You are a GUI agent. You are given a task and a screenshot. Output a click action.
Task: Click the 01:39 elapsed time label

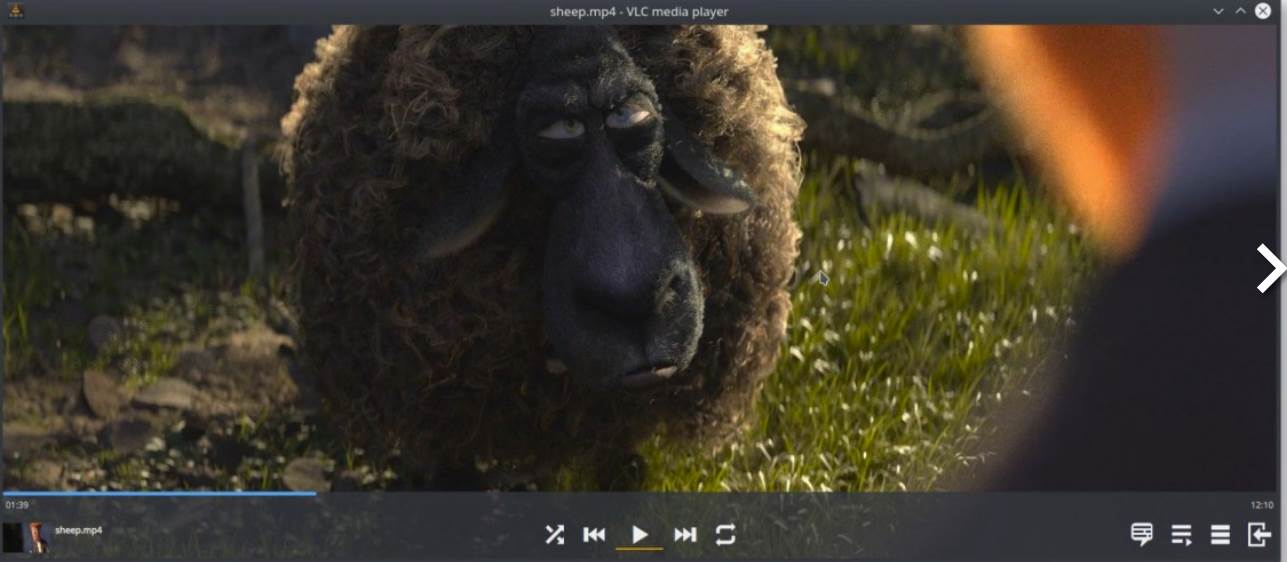pyautogui.click(x=17, y=506)
